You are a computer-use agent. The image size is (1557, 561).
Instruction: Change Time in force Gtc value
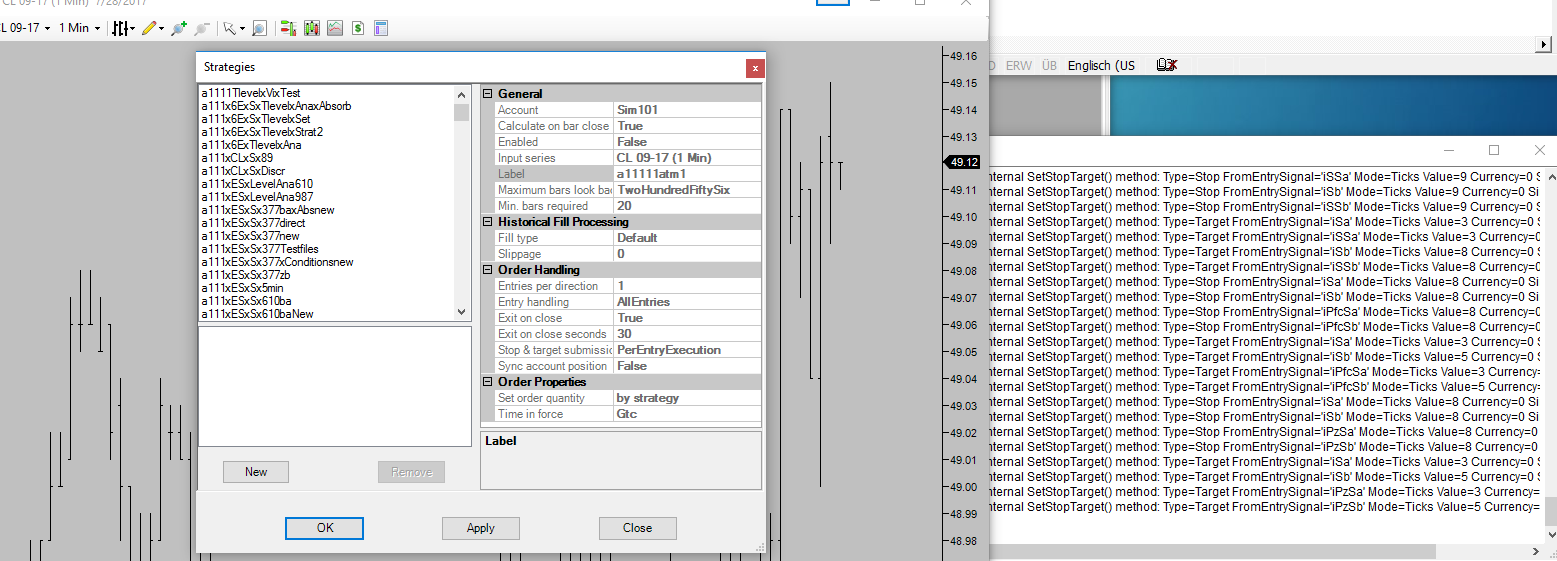pyautogui.click(x=687, y=414)
